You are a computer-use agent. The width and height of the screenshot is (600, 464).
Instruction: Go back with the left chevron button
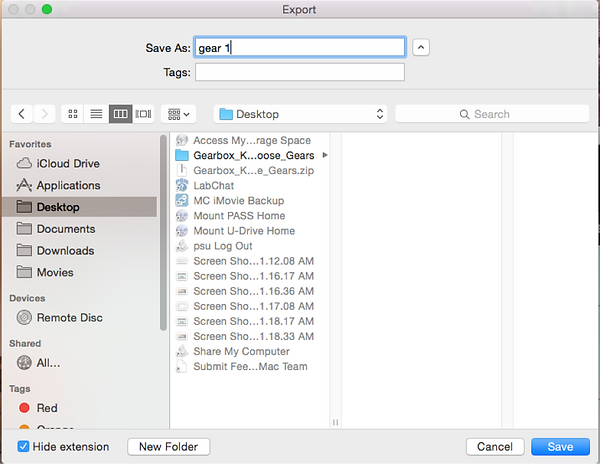[x=22, y=114]
